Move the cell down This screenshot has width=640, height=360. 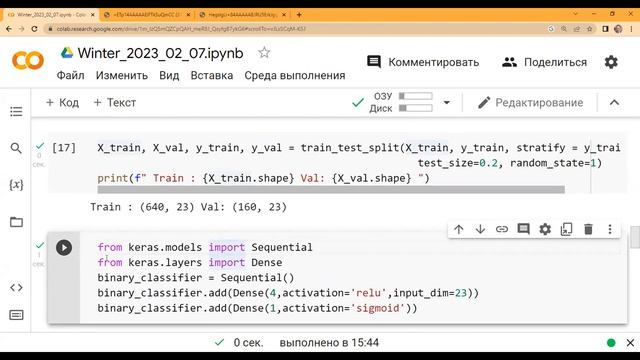(480, 229)
